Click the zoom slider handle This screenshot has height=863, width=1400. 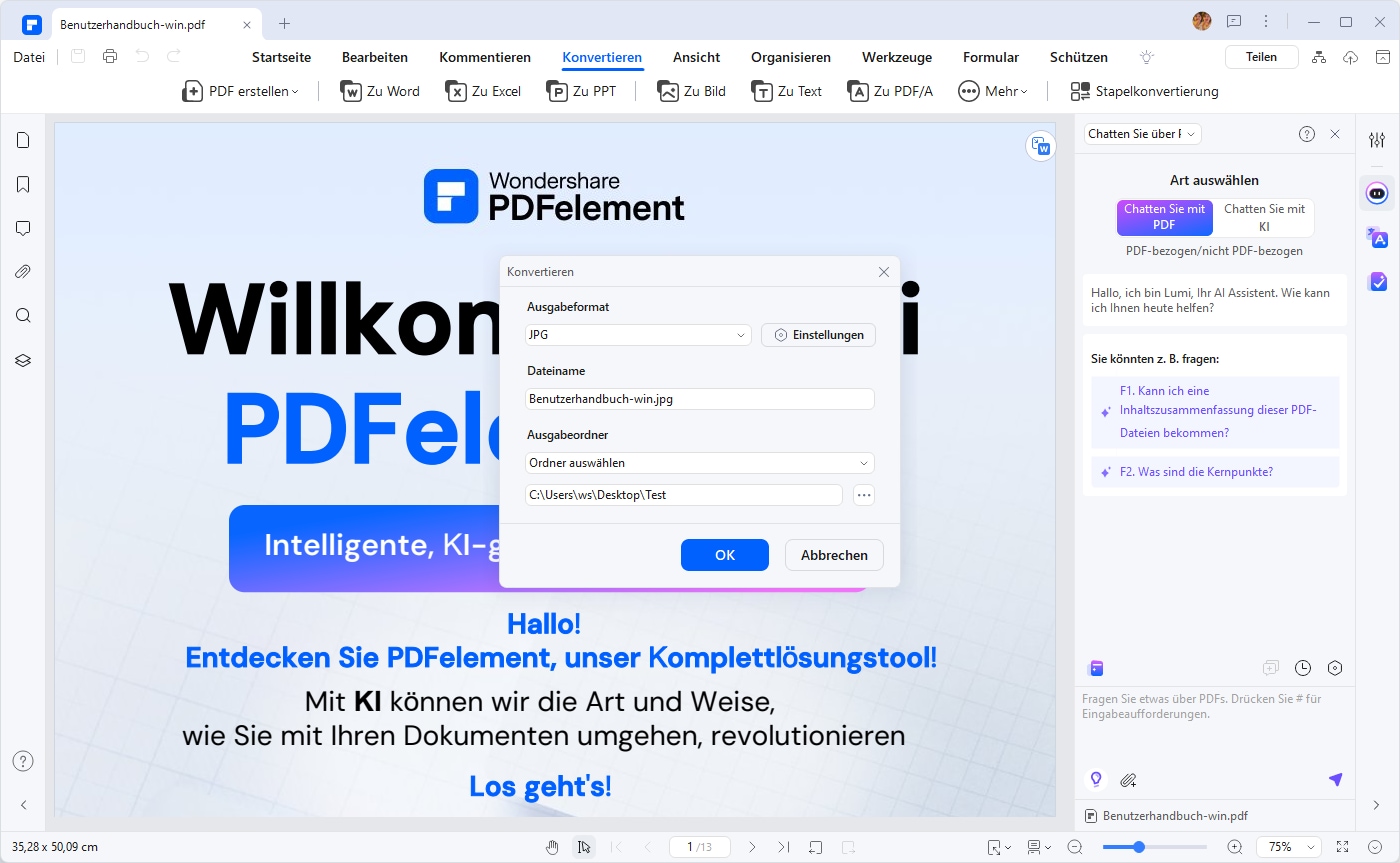(x=1138, y=847)
